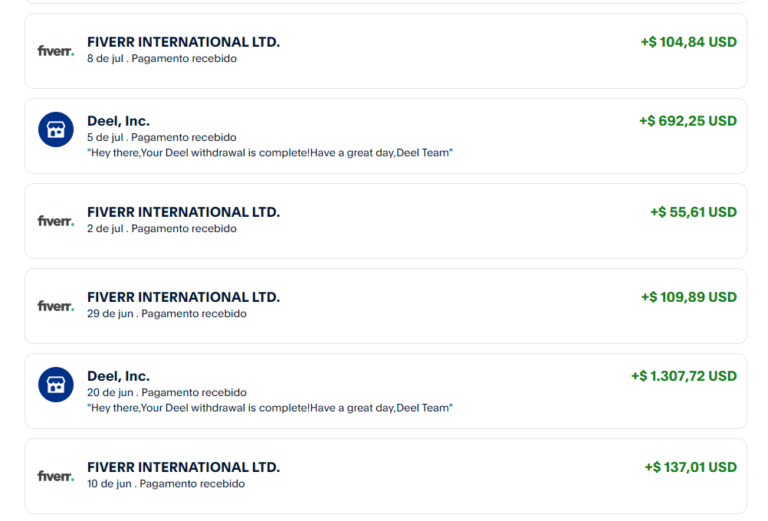
Task: Select the +$ 692,25 USD amount
Action: pos(688,121)
